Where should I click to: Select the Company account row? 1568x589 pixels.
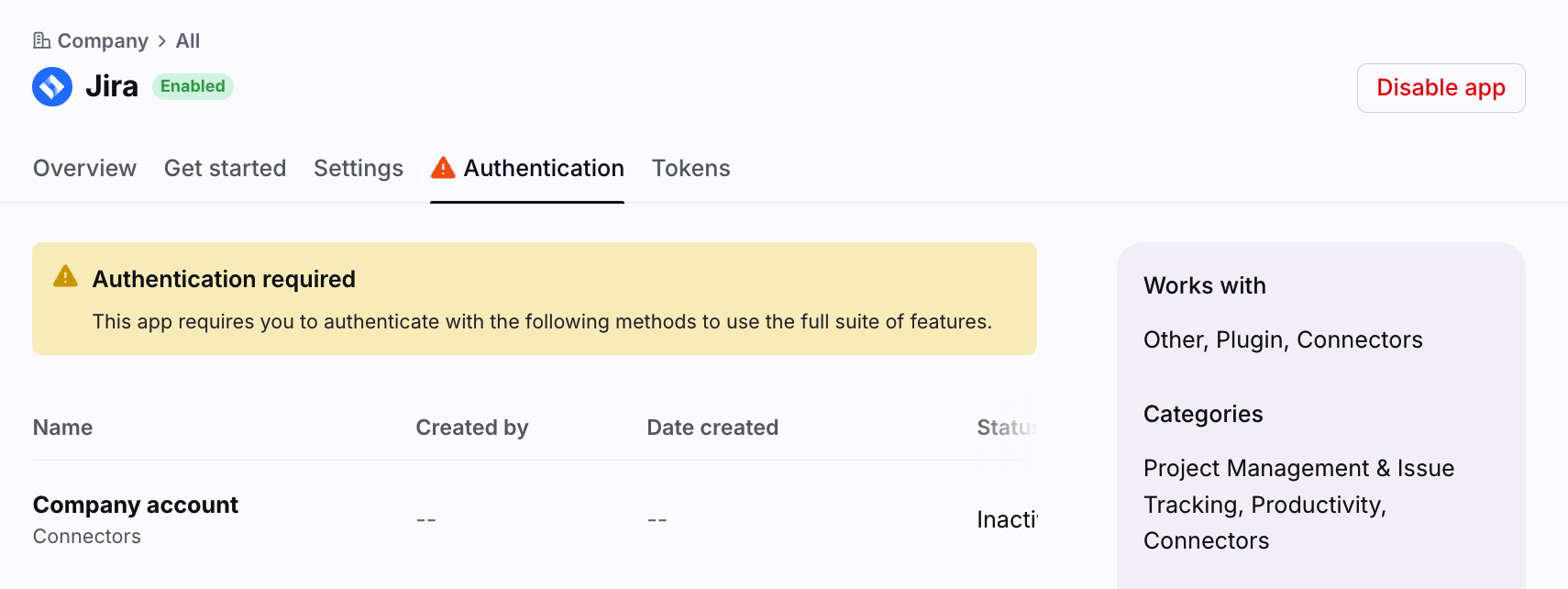tap(136, 506)
